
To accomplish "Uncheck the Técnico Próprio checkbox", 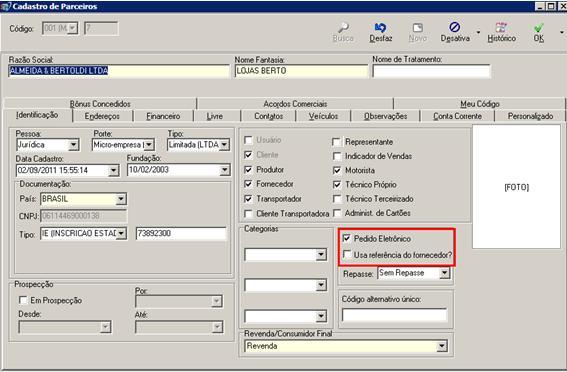I will click(337, 185).
